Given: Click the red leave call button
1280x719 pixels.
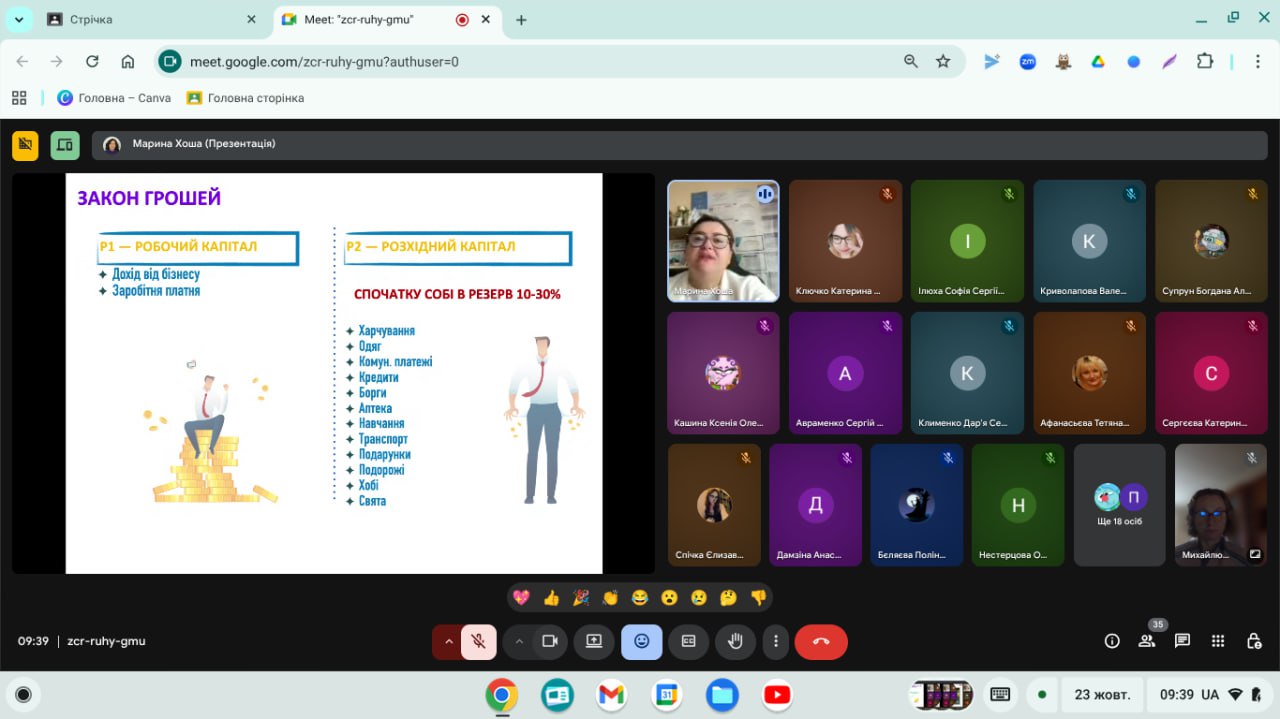Looking at the screenshot, I should click(x=821, y=642).
